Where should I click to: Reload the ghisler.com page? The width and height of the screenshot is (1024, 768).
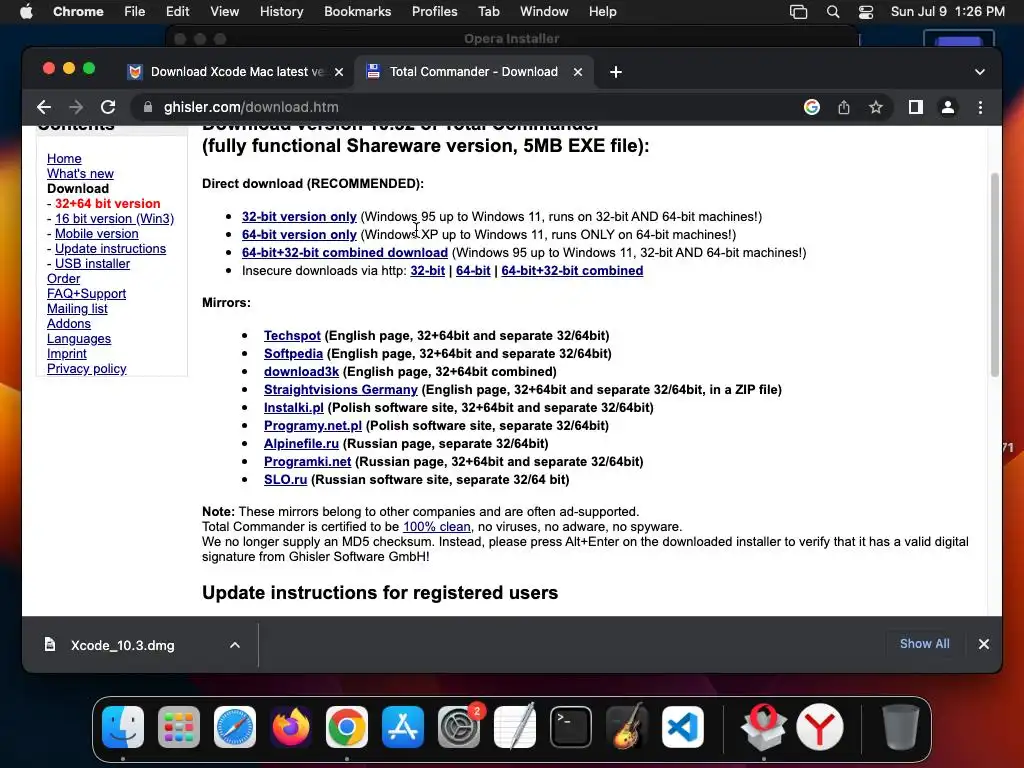(x=108, y=107)
